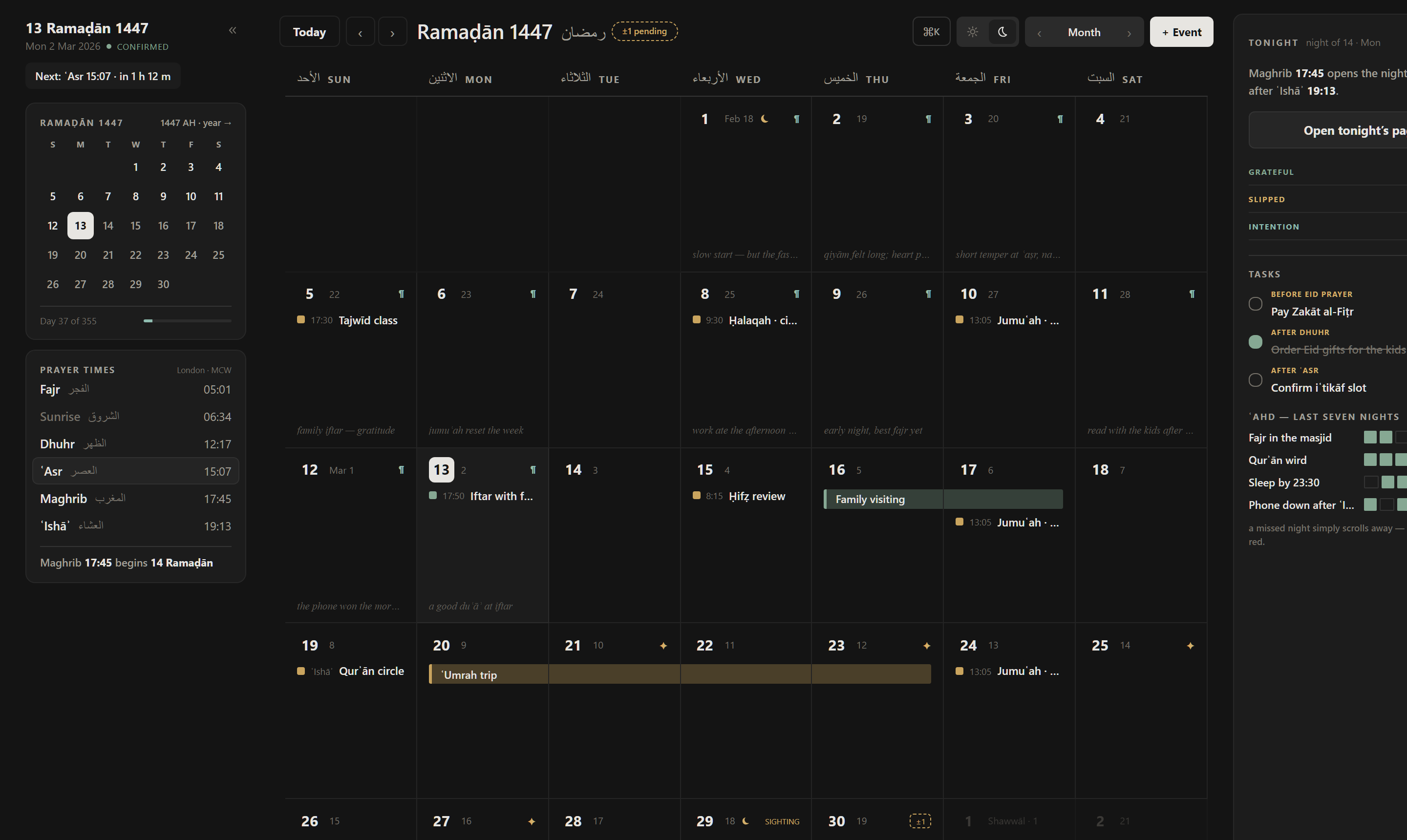This screenshot has width=1407, height=840.
Task: Click the London · MCW location label
Action: pos(204,370)
